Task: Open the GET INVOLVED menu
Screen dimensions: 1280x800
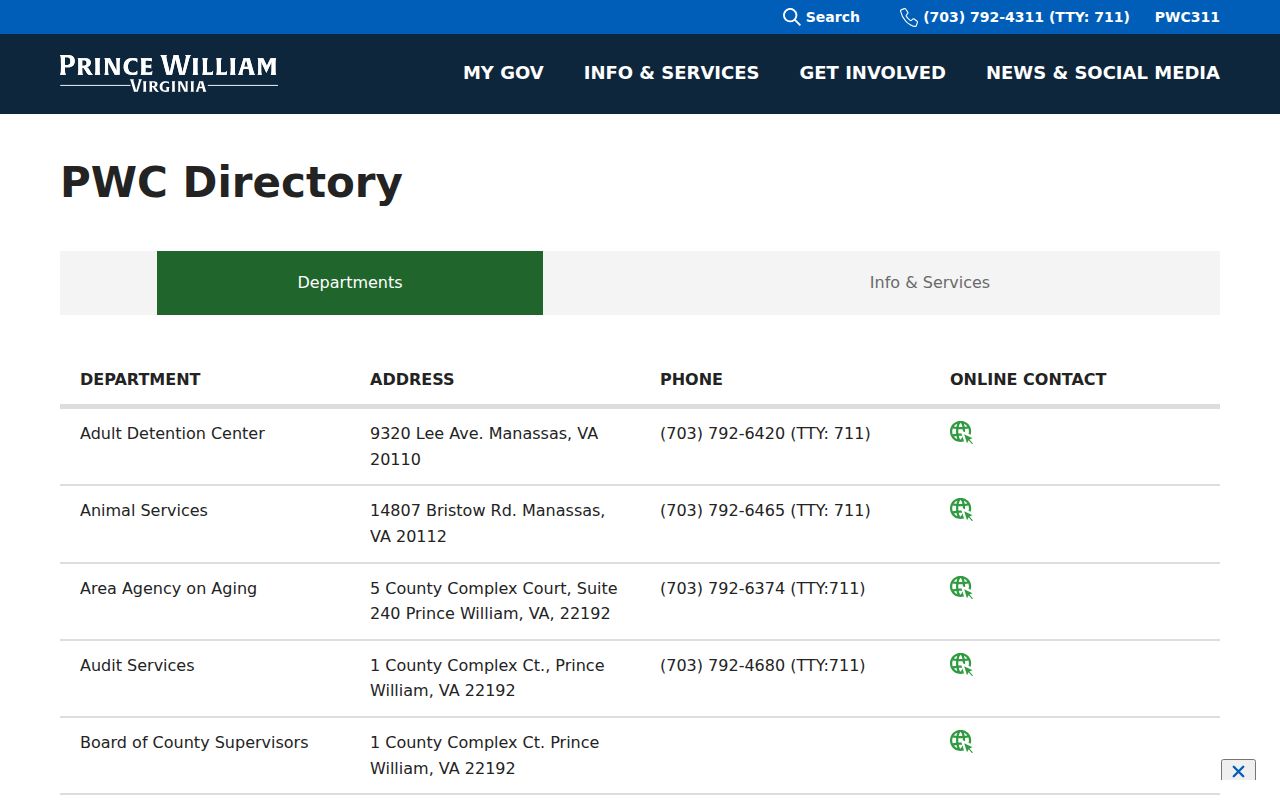Action: coord(872,73)
